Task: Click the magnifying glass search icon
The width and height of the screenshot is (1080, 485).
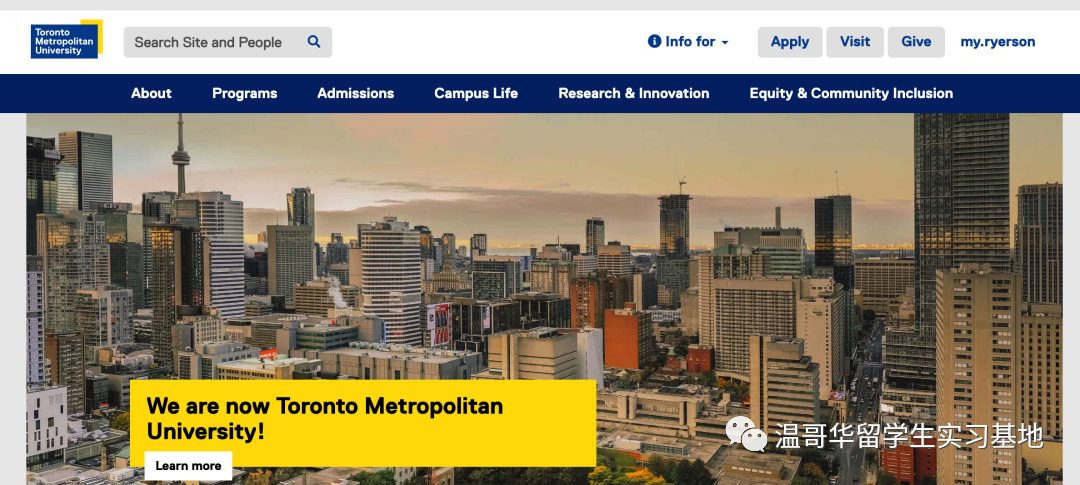Action: click(x=314, y=42)
